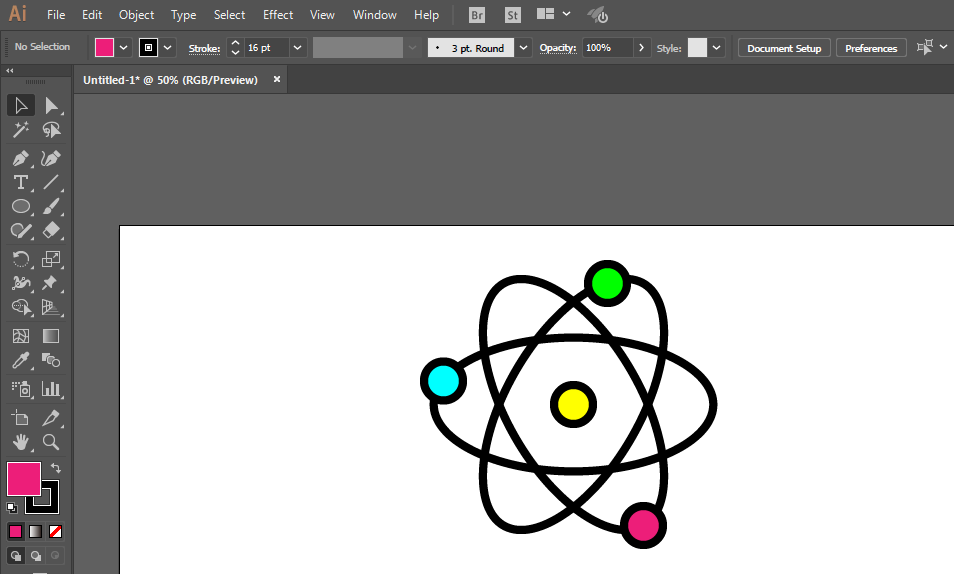
Task: Set paint mode to Gradient
Action: point(35,531)
